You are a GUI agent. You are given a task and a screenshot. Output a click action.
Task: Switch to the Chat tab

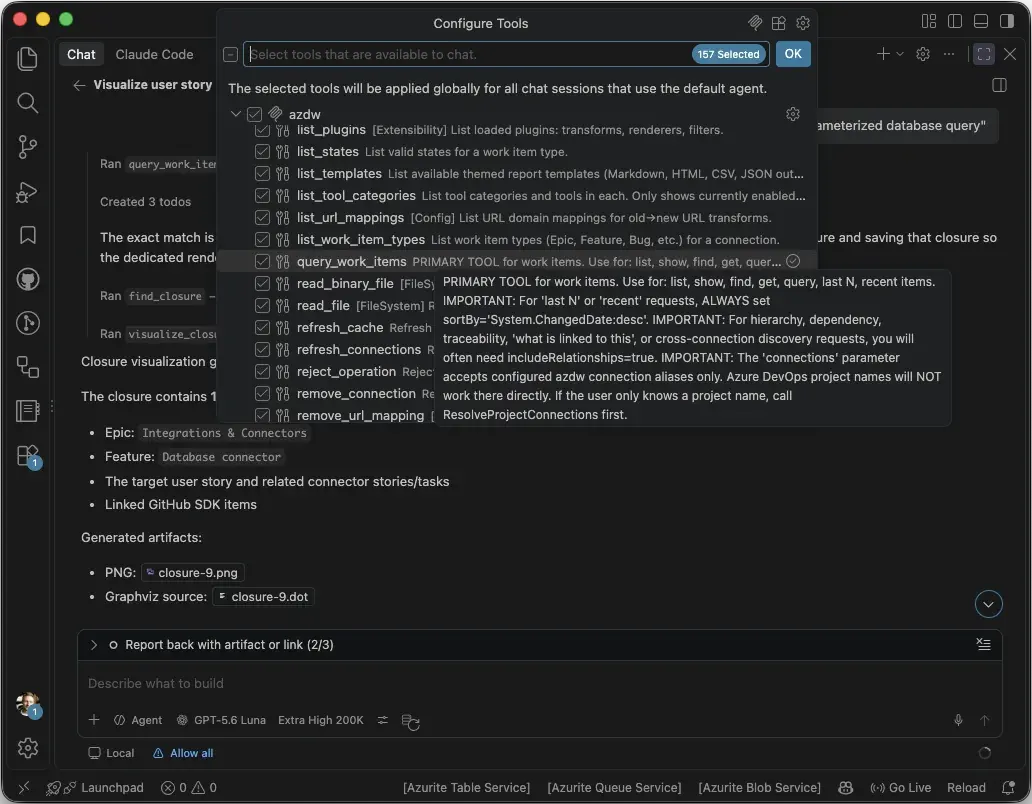coord(81,55)
